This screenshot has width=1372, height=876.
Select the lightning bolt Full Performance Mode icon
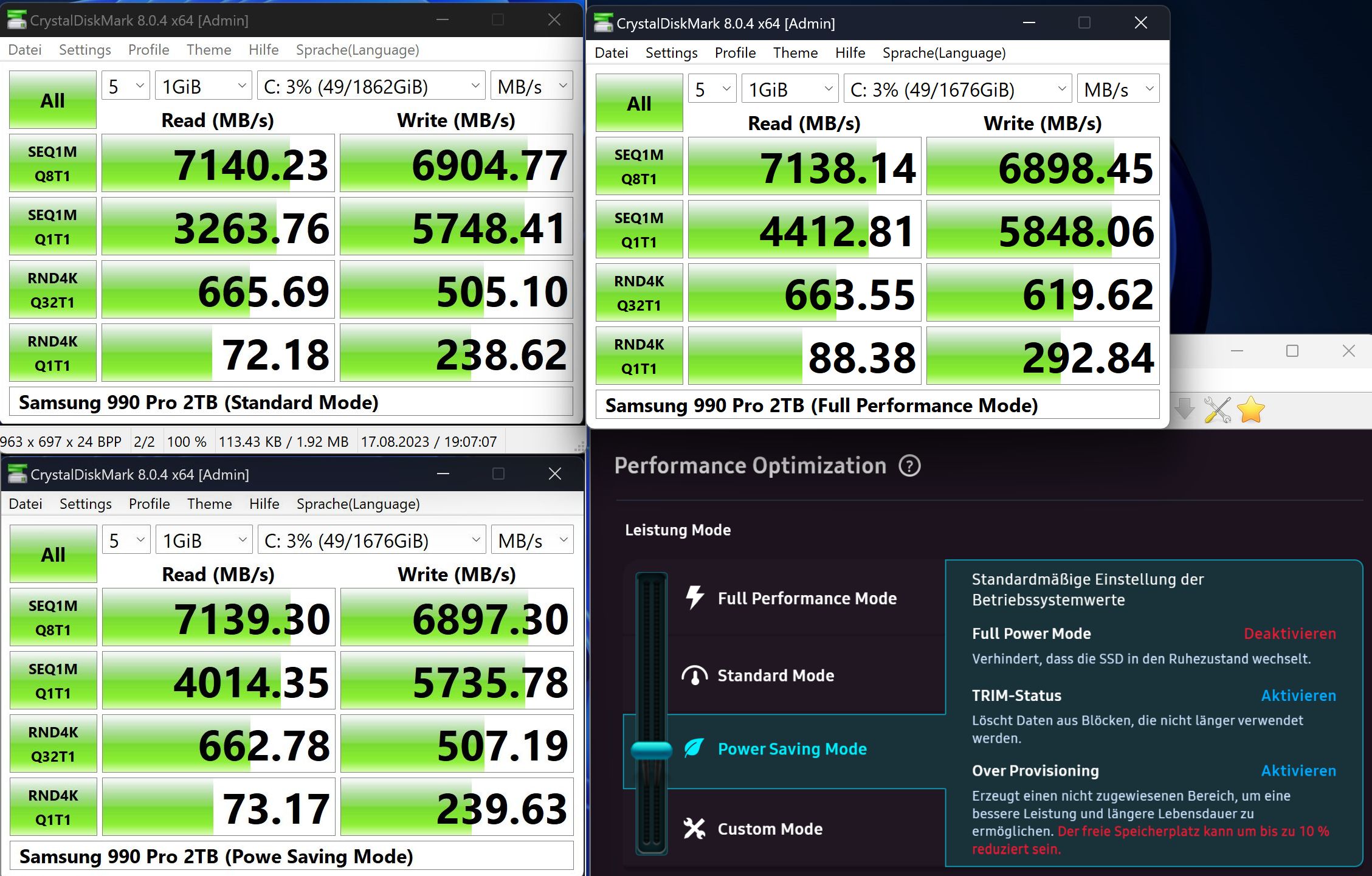click(x=694, y=598)
